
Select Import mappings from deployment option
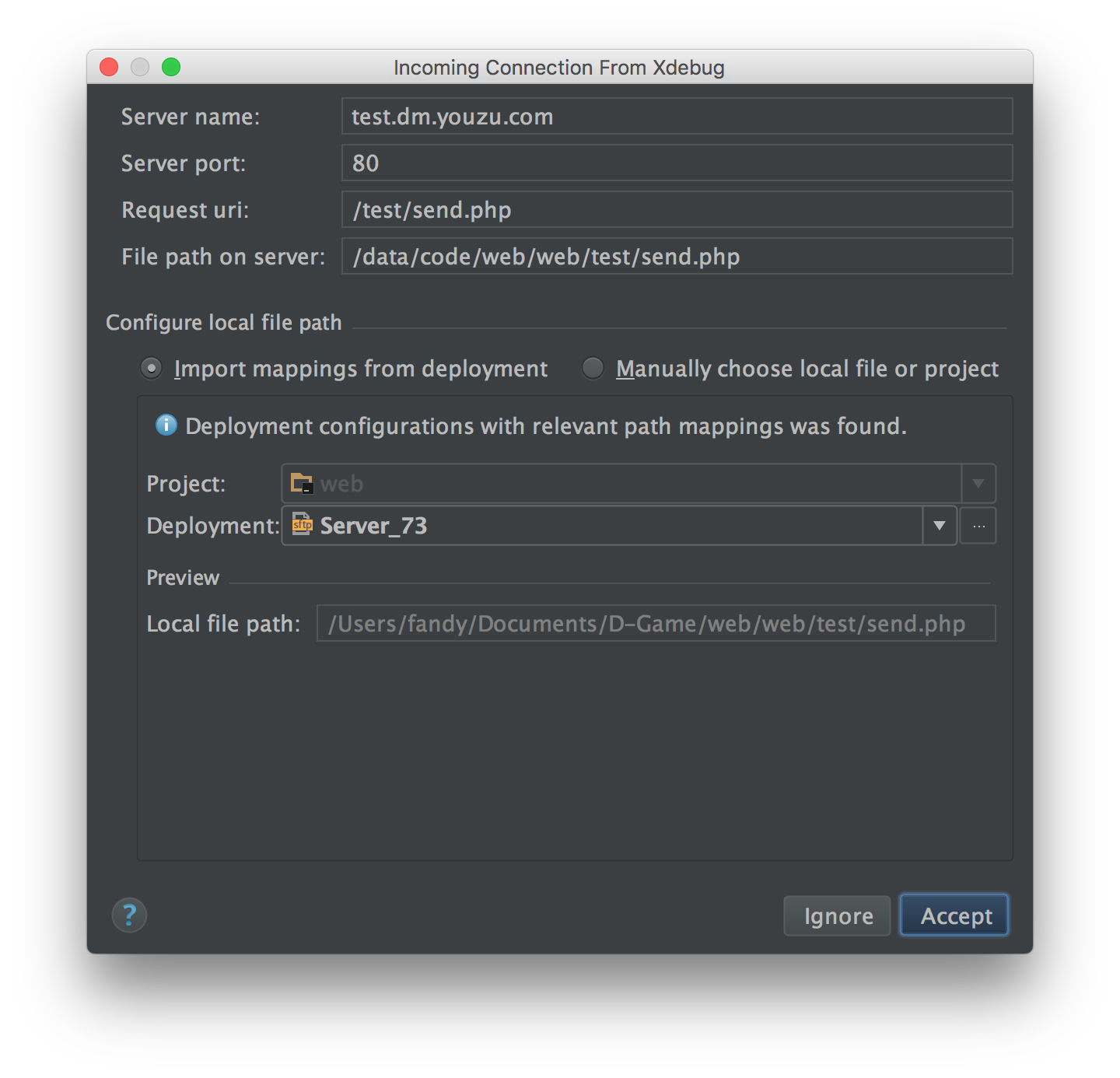pos(152,368)
